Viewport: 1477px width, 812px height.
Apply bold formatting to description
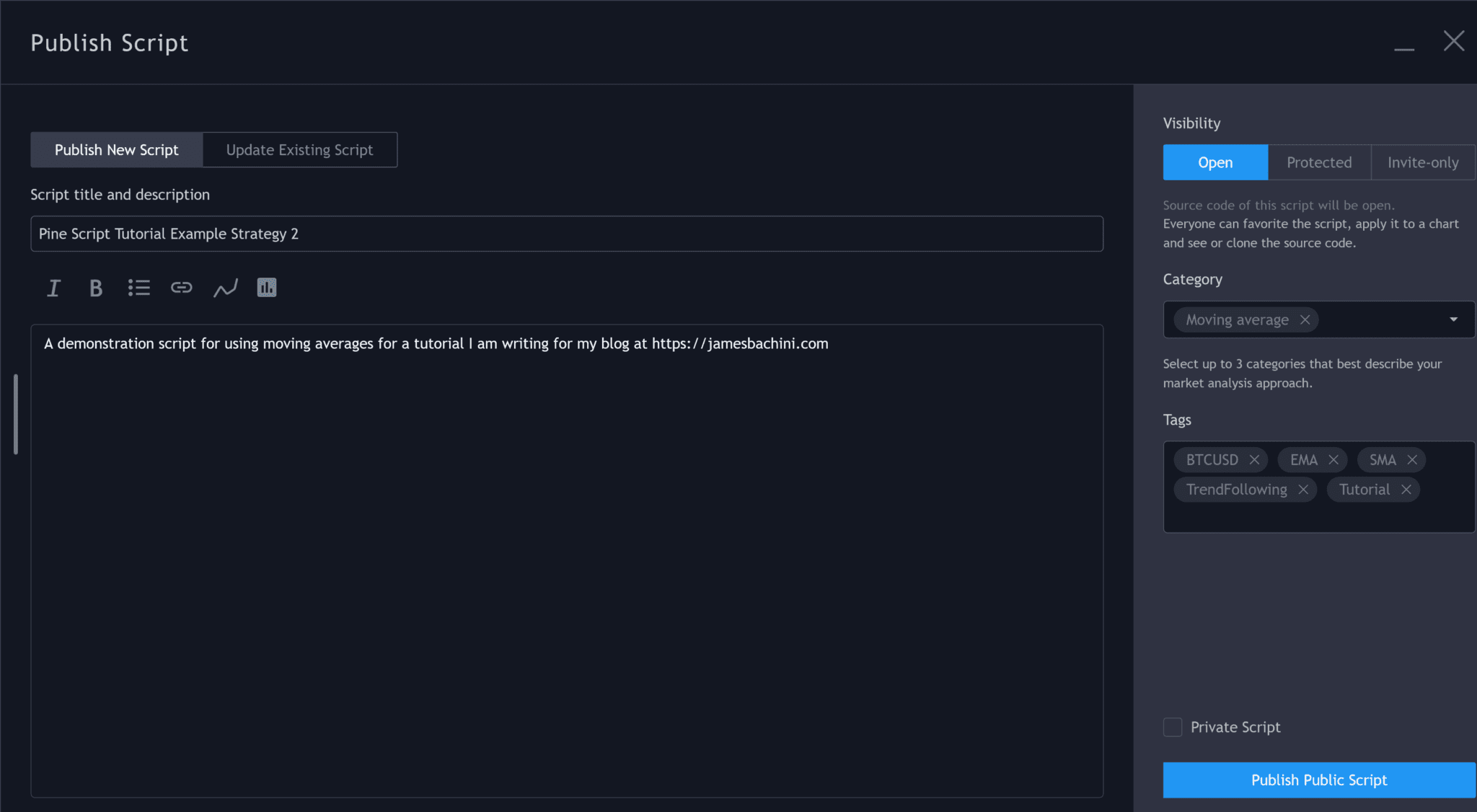click(x=96, y=287)
